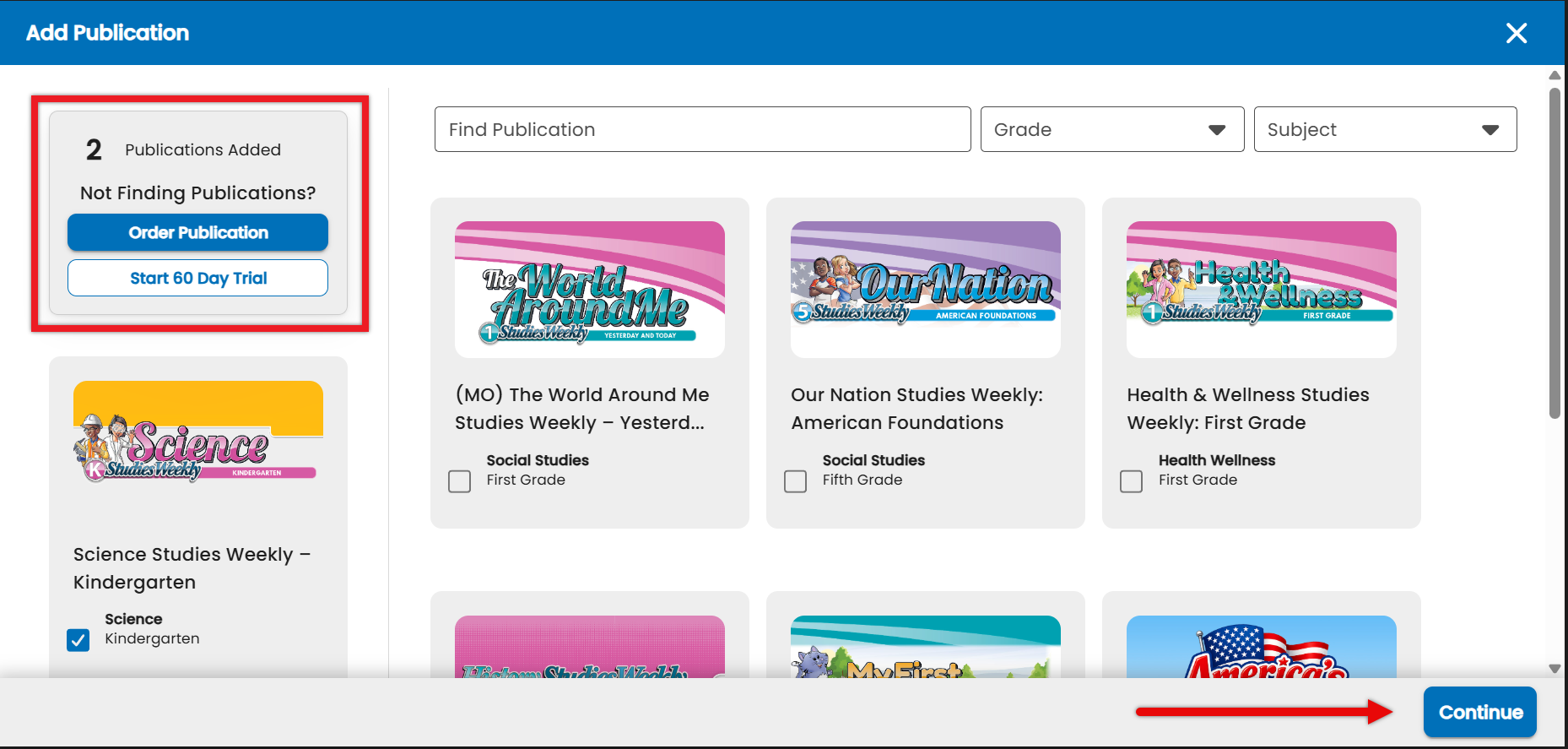Viewport: 1568px width, 749px height.
Task: Open Health & Wellness Studies Weekly cover
Action: pyautogui.click(x=1262, y=290)
